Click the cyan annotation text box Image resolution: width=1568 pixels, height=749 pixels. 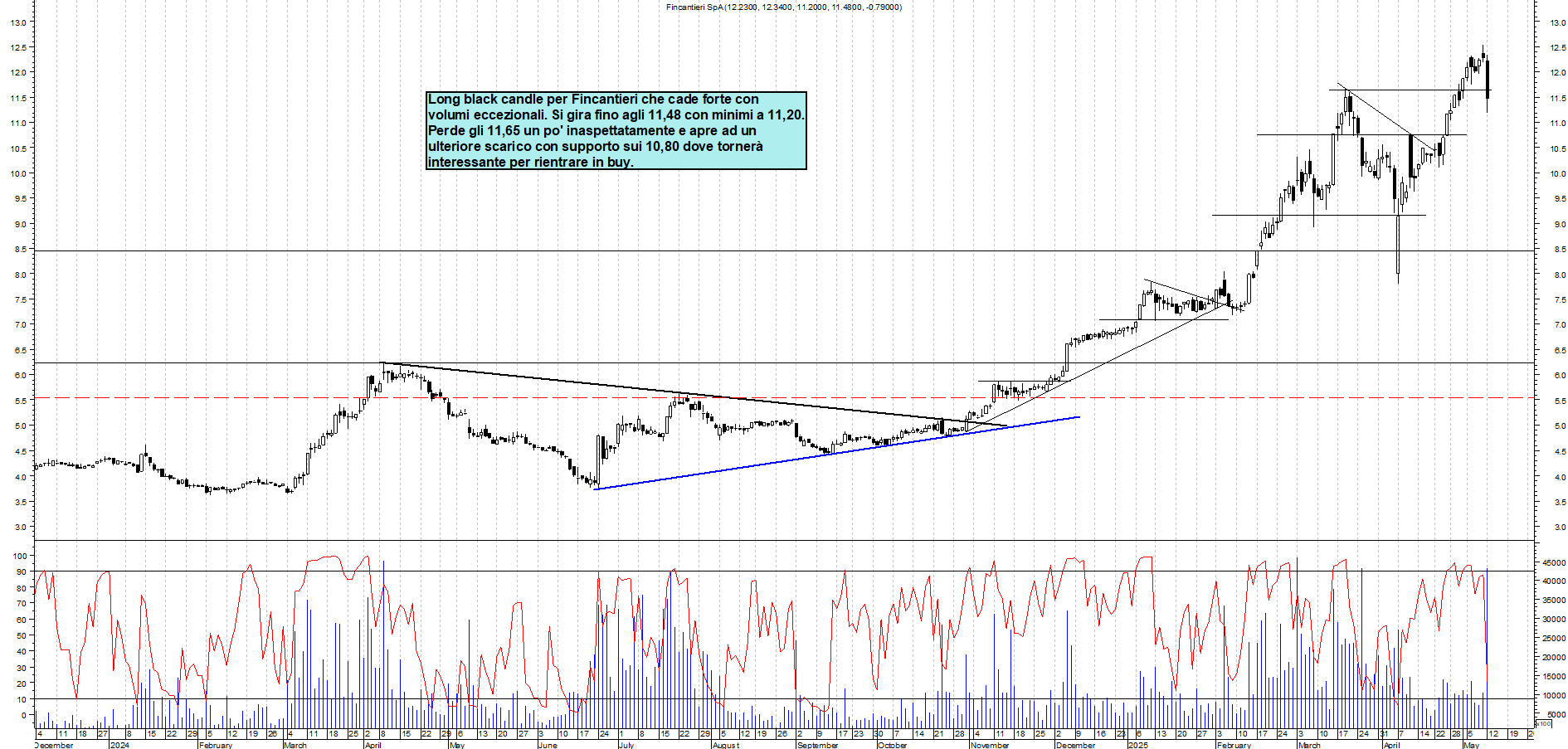point(616,130)
